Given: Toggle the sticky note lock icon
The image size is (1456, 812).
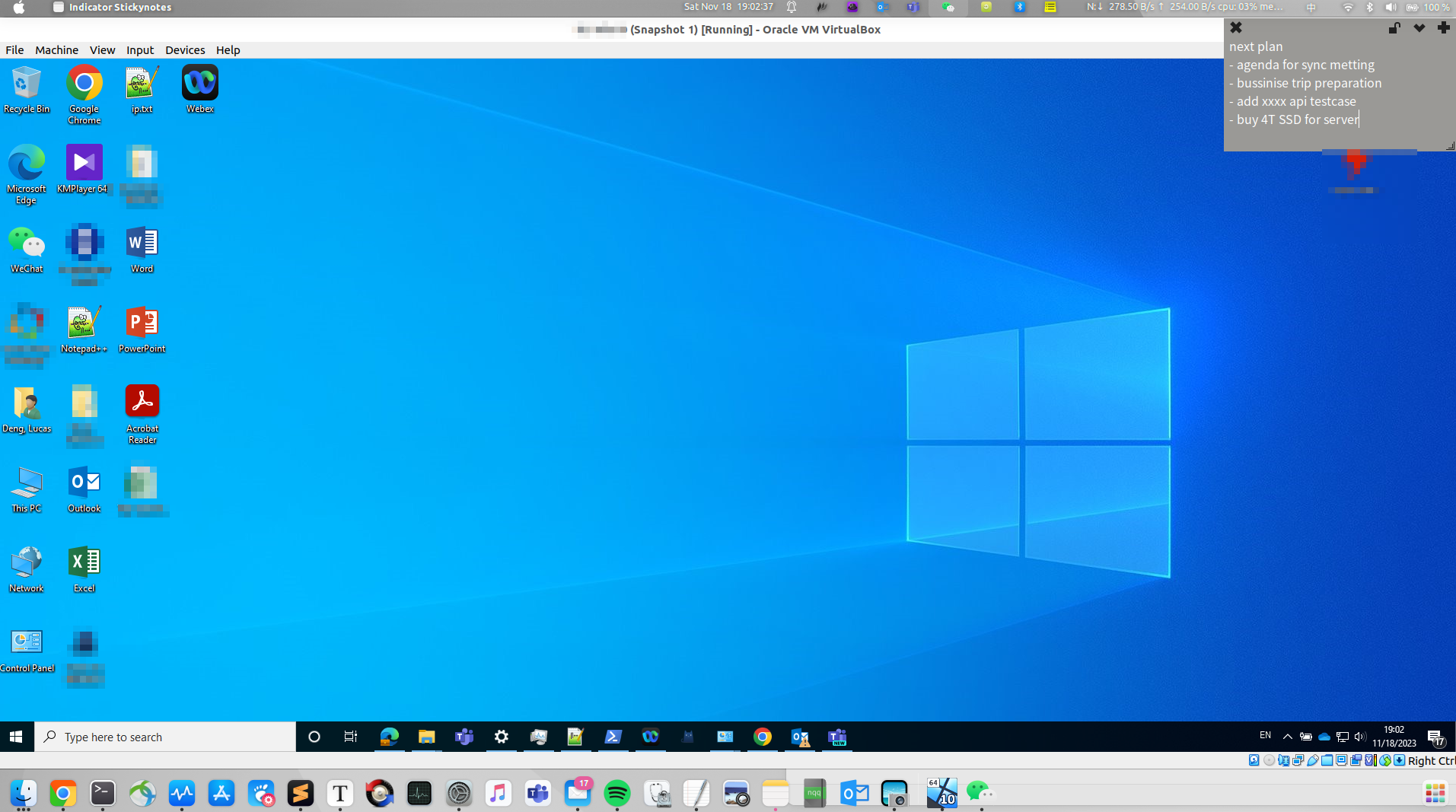Looking at the screenshot, I should tap(1394, 28).
